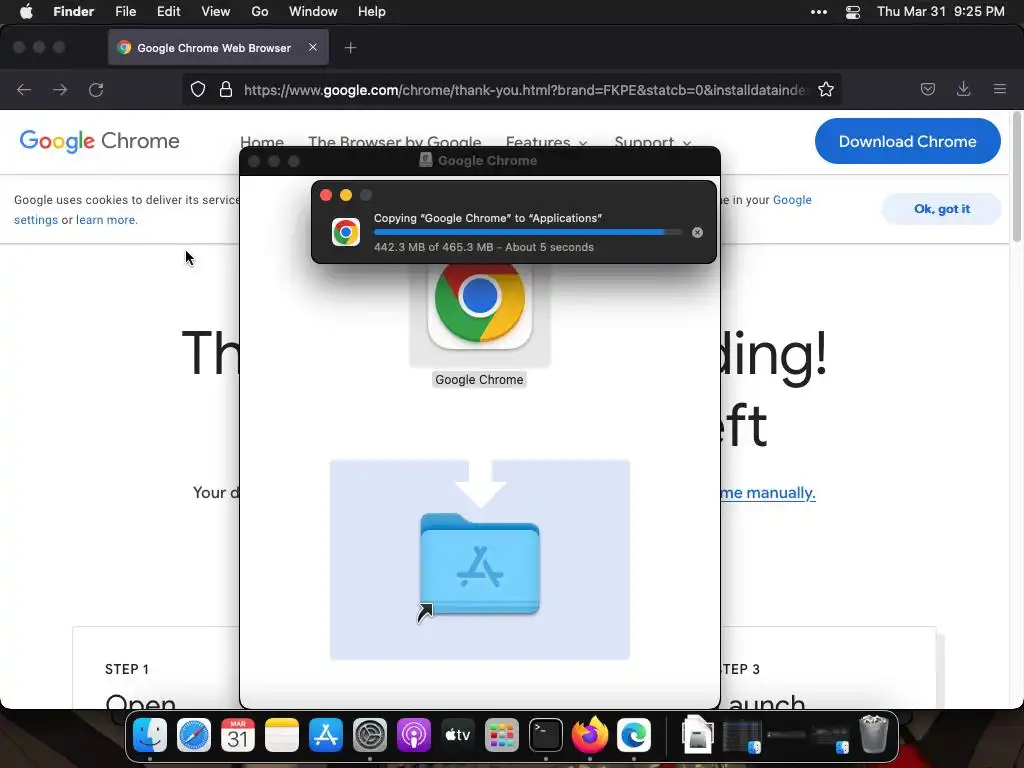
Task: Click the STEP 1 heading
Action: point(127,669)
